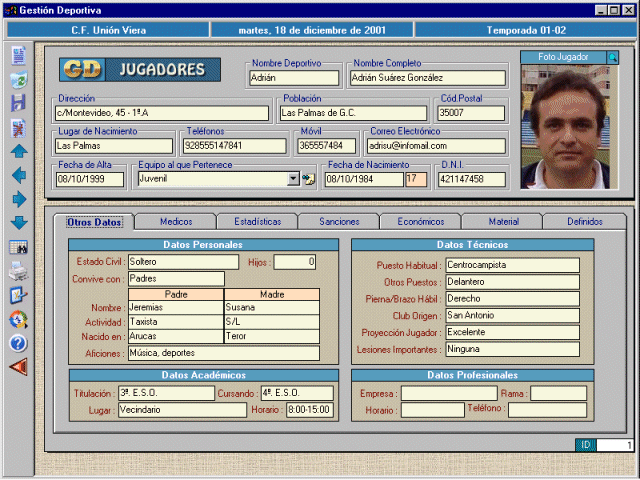Open the Equipo al que Pertenece dropdown arrow
Screen dimensions: 640x480
pos(293,179)
